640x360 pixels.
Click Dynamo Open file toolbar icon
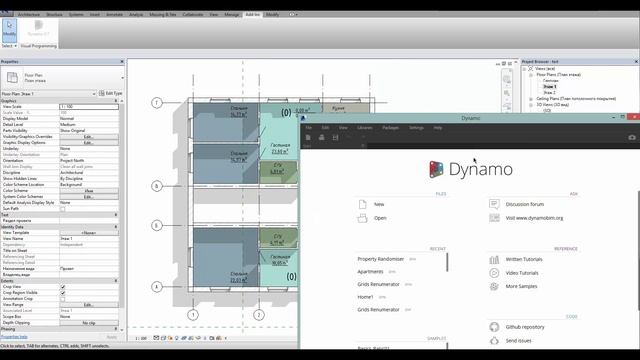click(x=322, y=138)
